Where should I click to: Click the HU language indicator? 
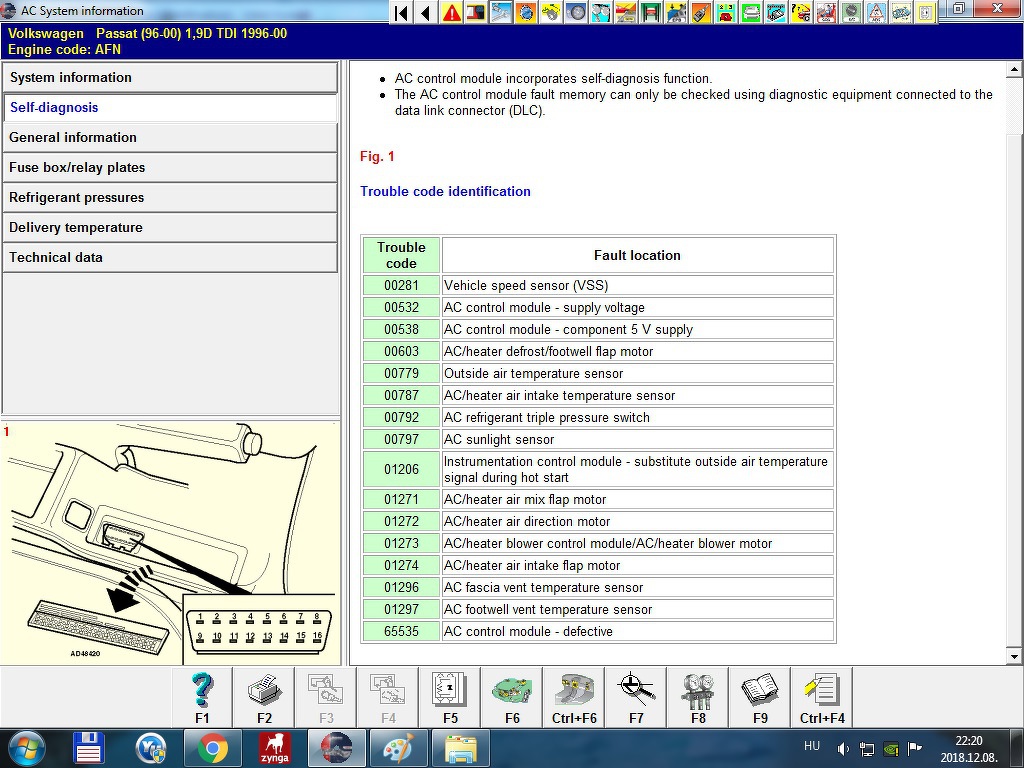(812, 746)
